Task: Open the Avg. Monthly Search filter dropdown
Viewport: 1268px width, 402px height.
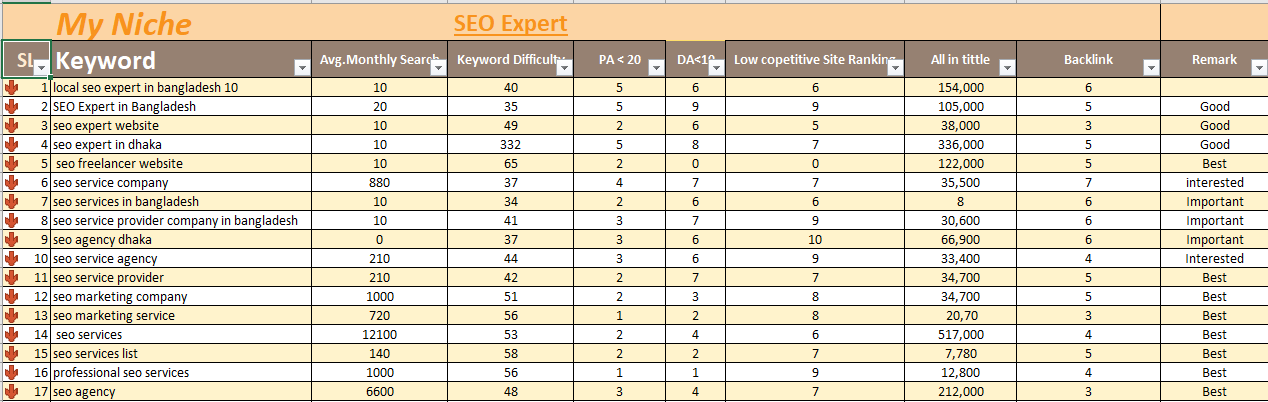Action: click(x=437, y=67)
